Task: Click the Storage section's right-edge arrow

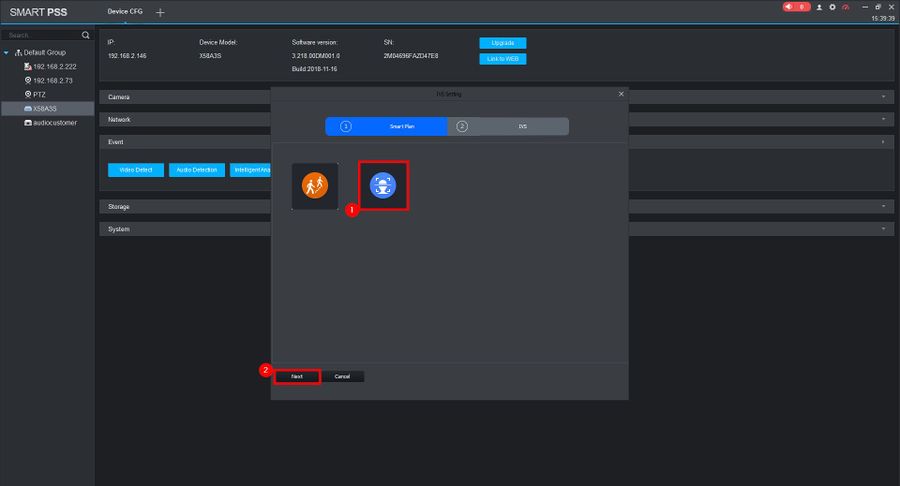Action: click(x=883, y=207)
